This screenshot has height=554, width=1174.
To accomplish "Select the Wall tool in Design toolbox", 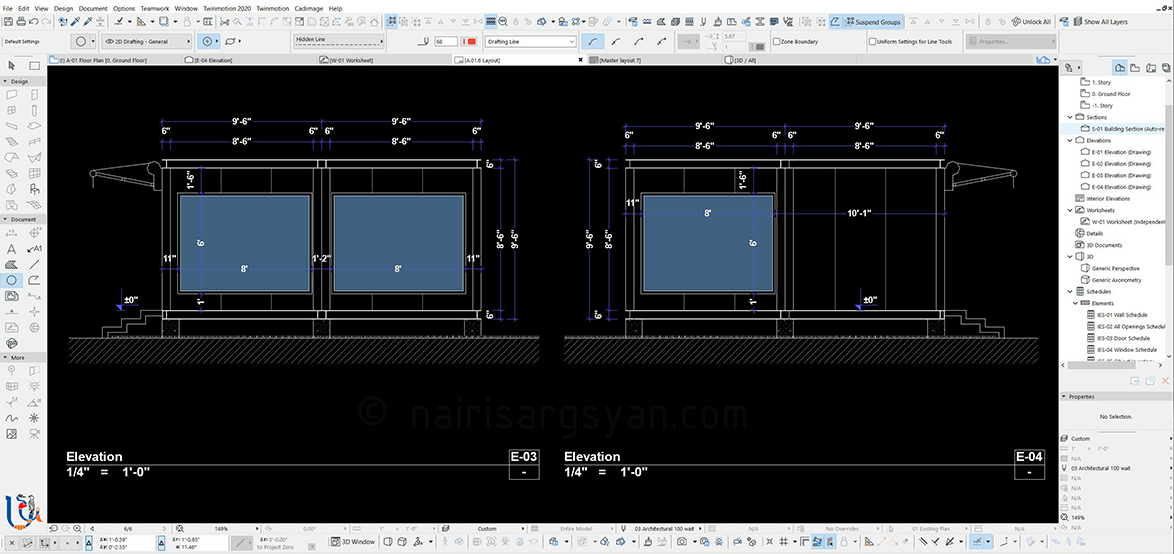I will pos(11,94).
